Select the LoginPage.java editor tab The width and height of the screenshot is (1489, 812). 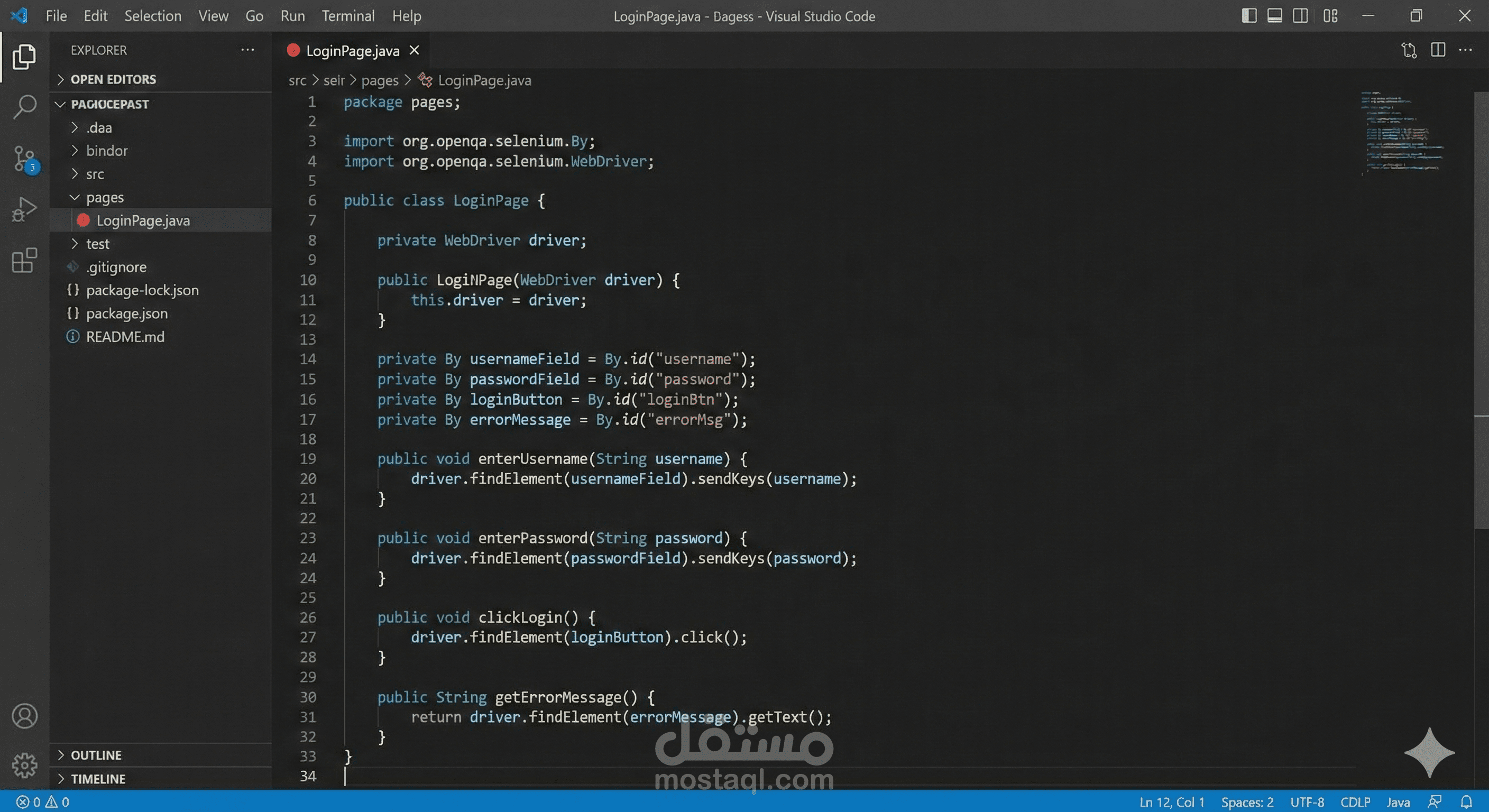tap(352, 51)
